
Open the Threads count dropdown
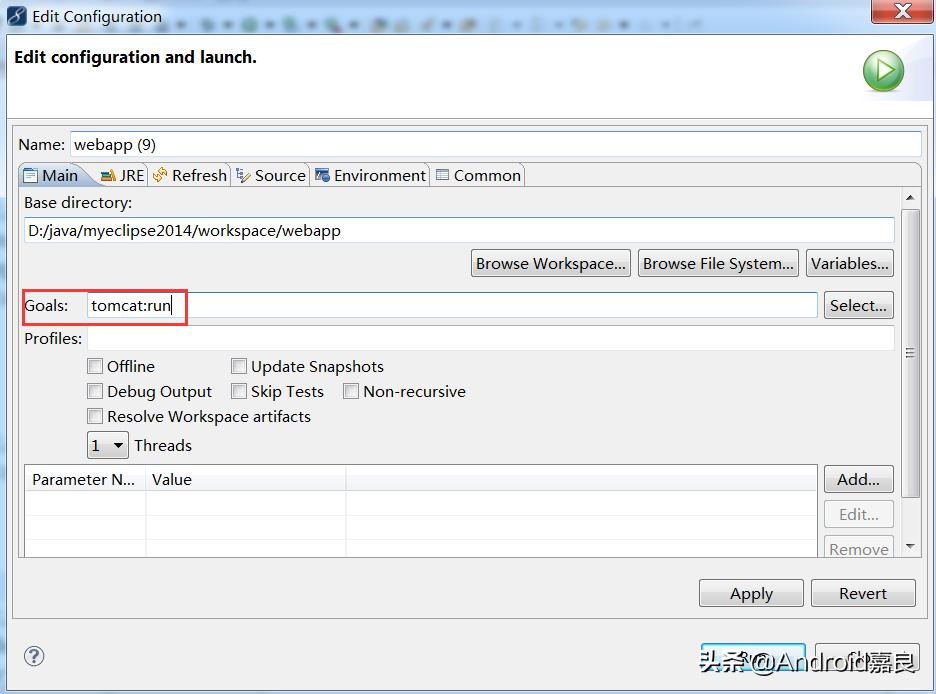[108, 446]
